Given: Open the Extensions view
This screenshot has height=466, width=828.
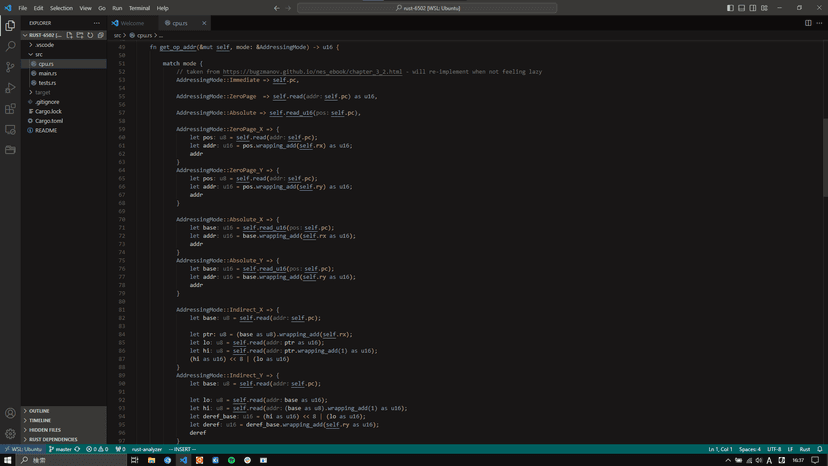Looking at the screenshot, I should (10, 109).
